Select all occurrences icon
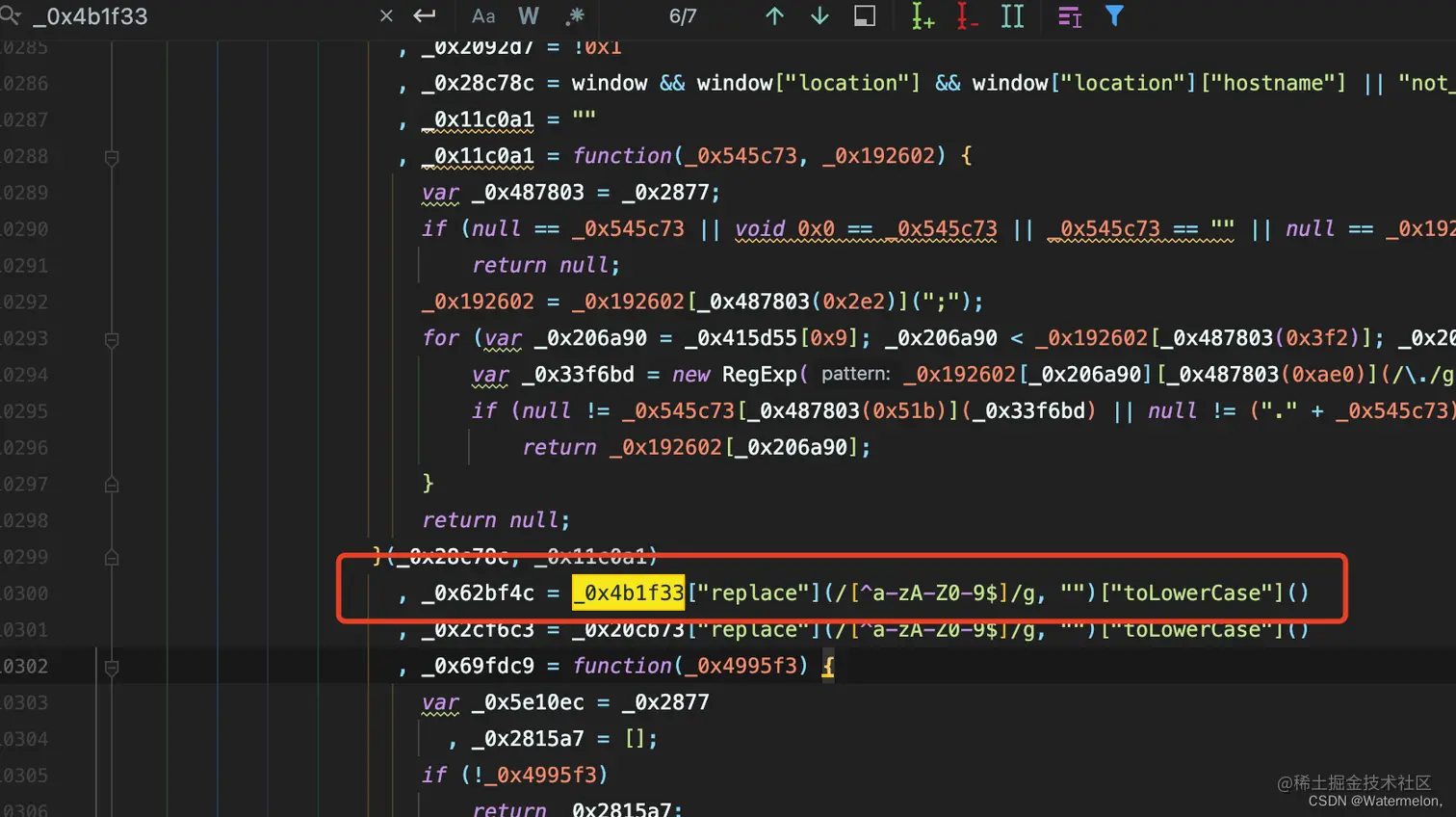 1012,15
